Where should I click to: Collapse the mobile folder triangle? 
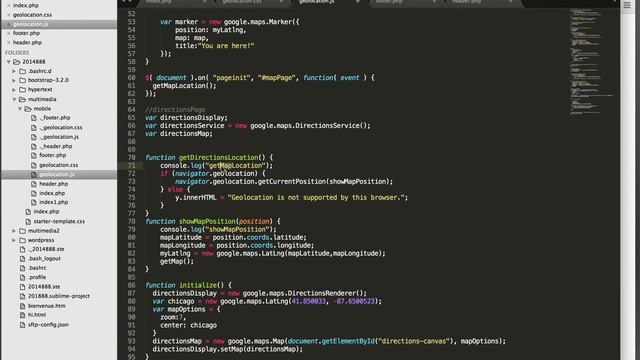20,109
